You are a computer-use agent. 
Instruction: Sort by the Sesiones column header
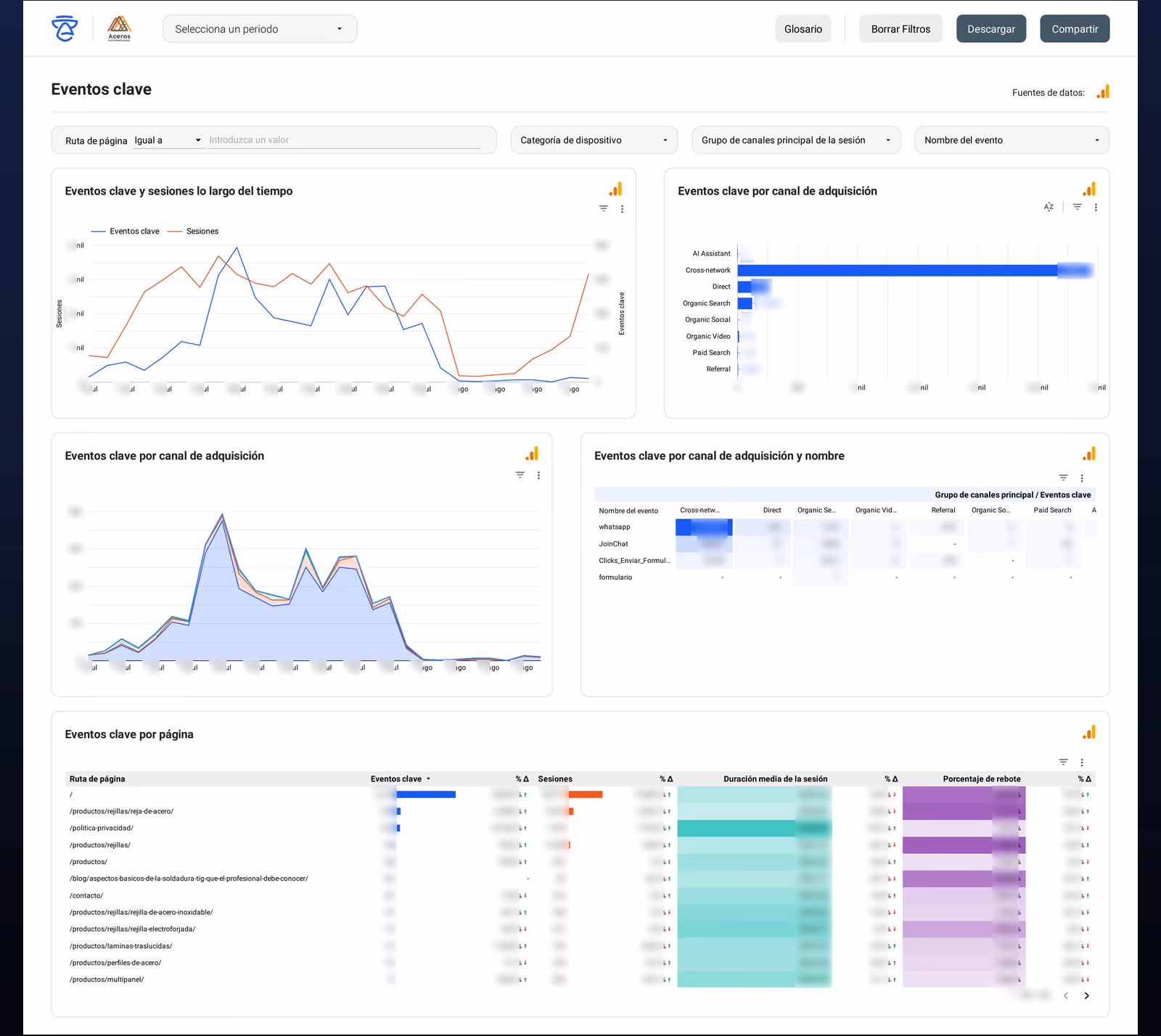pyautogui.click(x=555, y=779)
